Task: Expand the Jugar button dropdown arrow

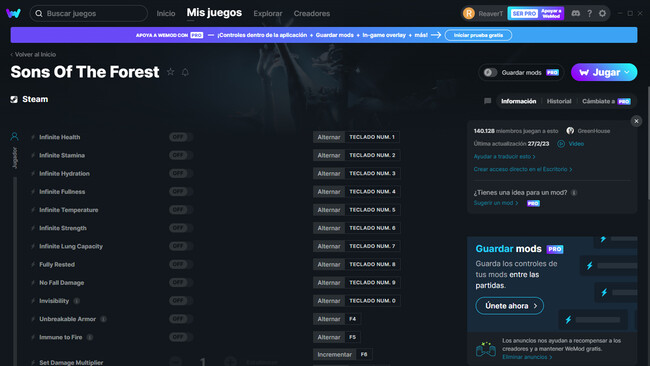Action: coord(627,72)
